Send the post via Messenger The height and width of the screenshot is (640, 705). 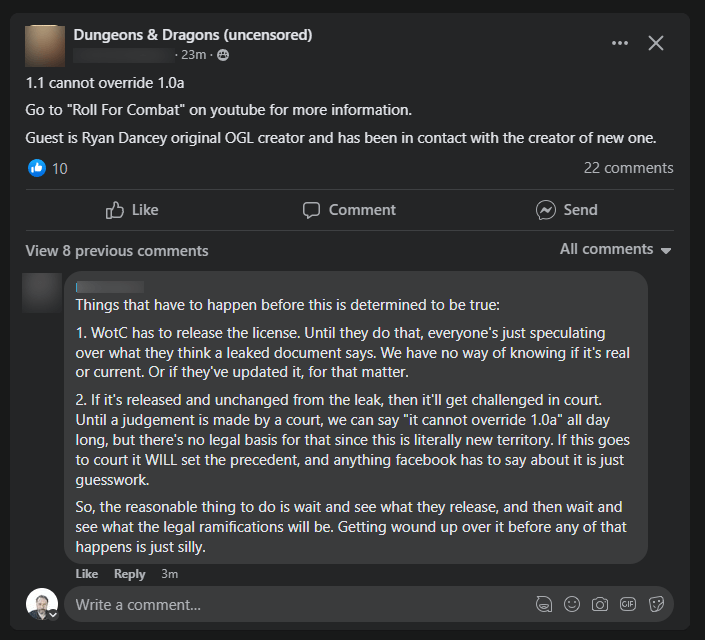566,210
